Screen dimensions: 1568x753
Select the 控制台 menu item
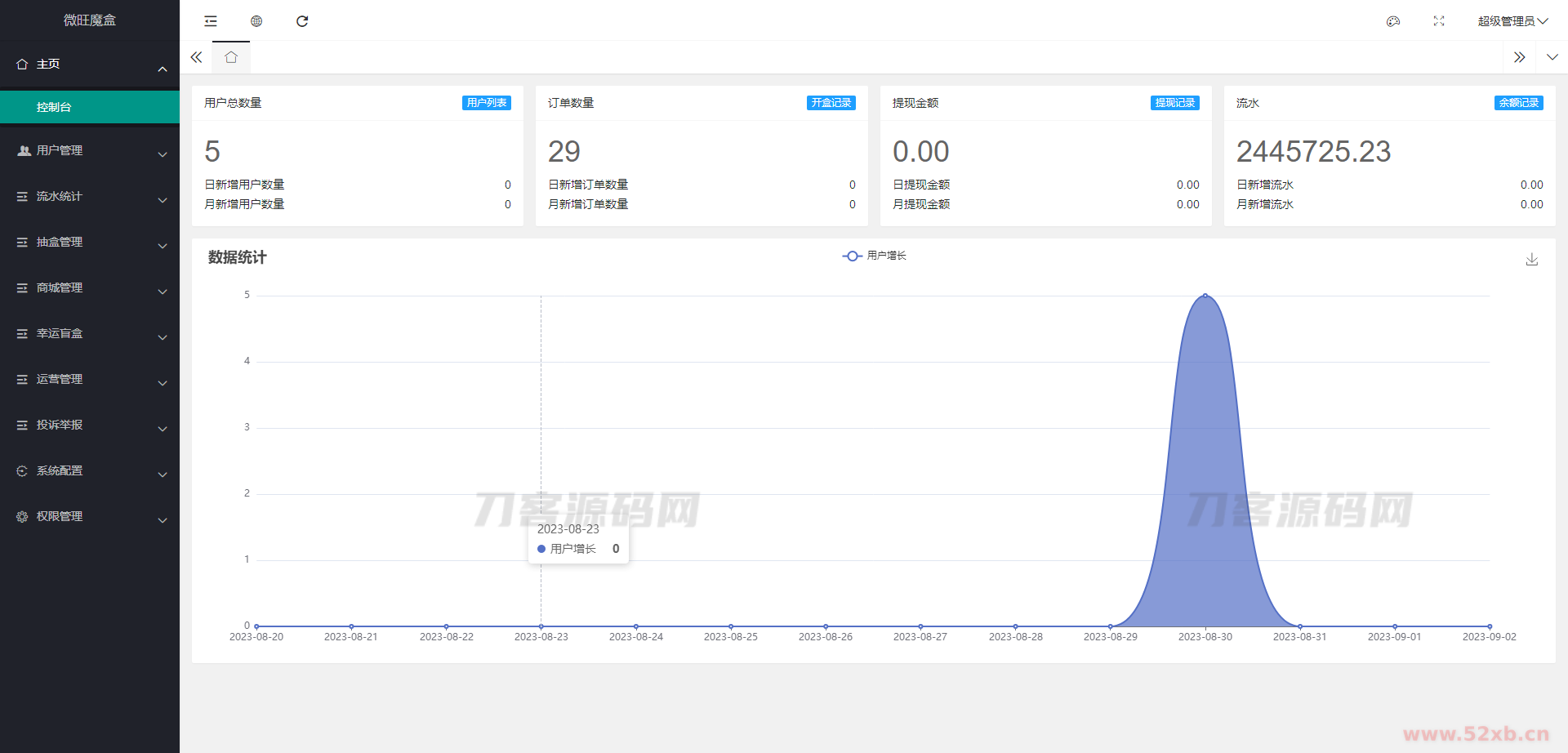[90, 107]
